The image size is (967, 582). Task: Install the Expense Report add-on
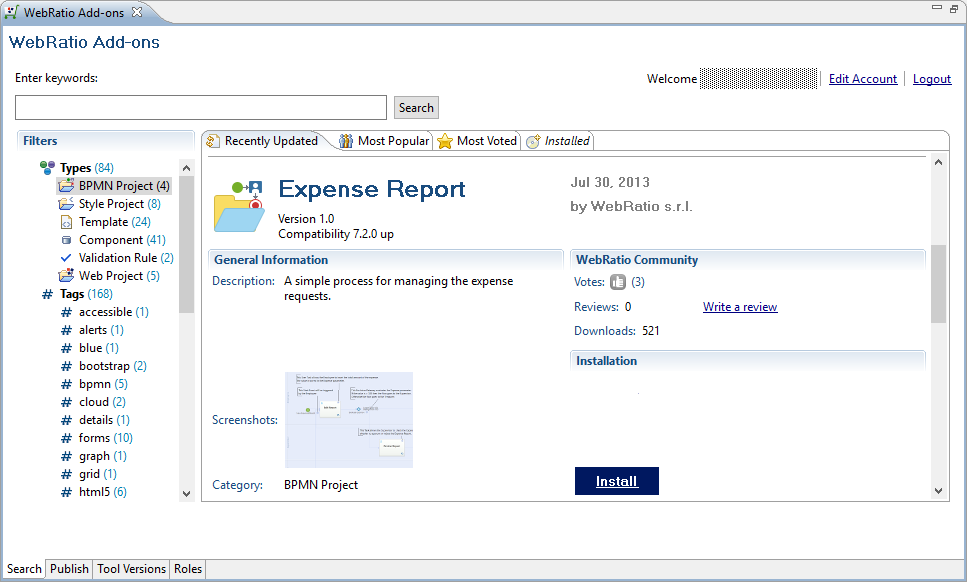click(x=617, y=481)
